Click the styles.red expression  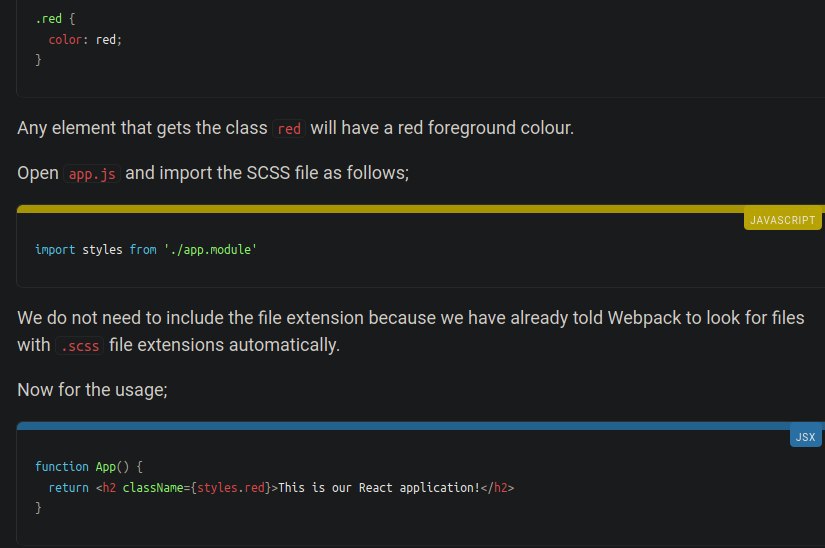click(231, 488)
